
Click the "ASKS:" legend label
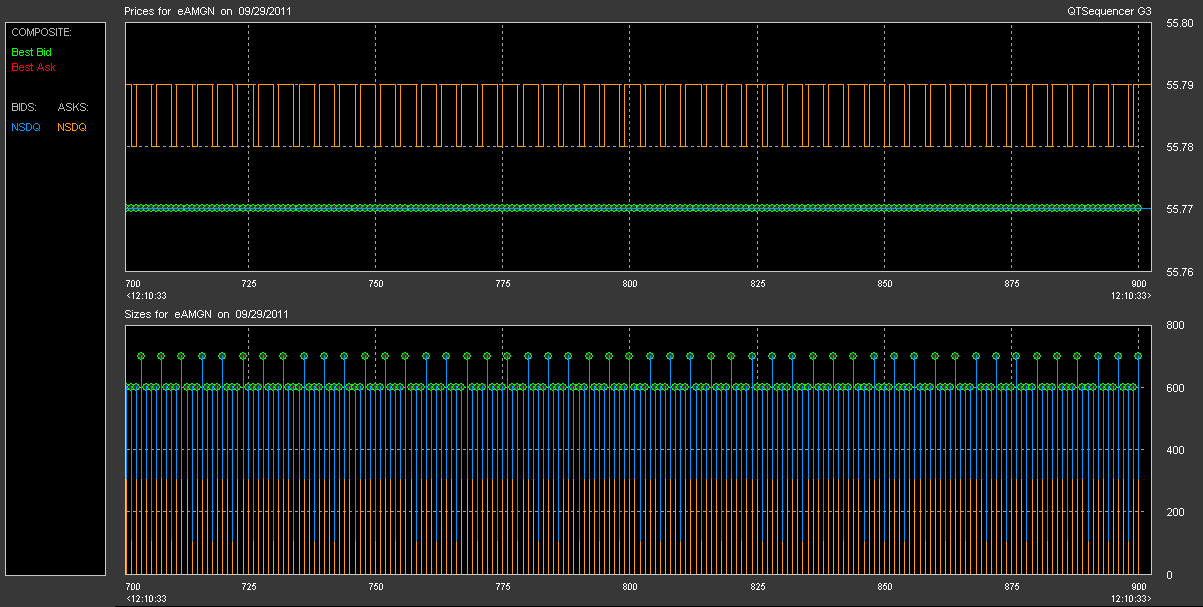(x=73, y=106)
